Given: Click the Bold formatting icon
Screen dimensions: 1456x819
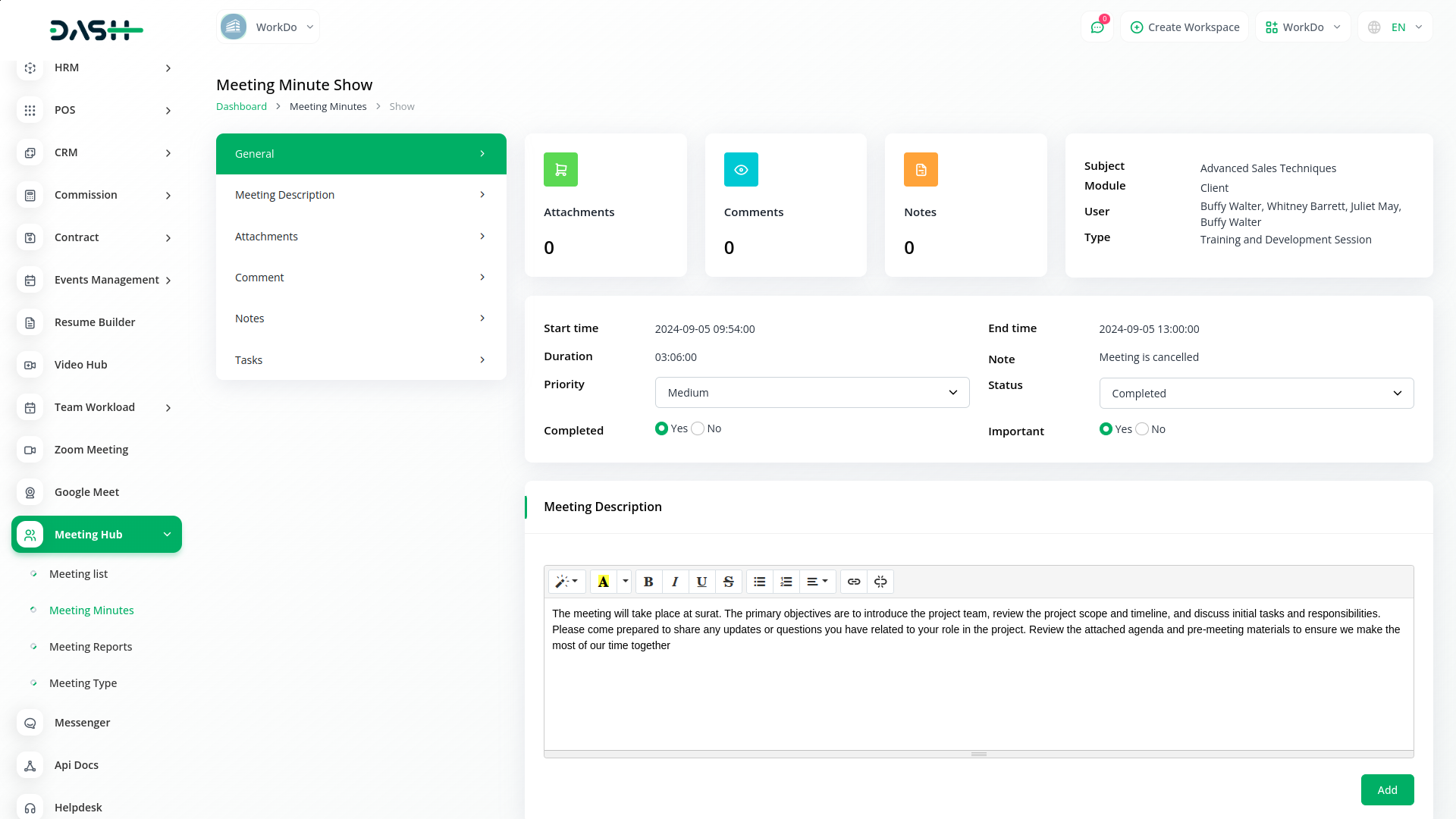Looking at the screenshot, I should pyautogui.click(x=648, y=582).
